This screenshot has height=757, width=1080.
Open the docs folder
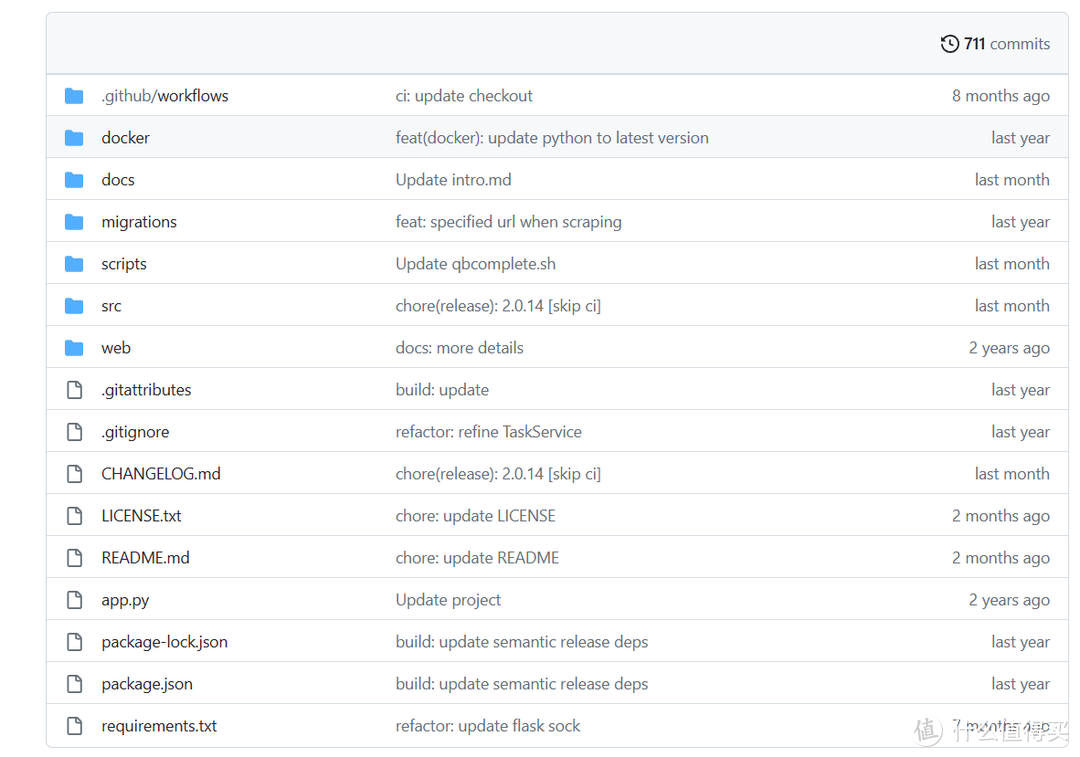coord(118,180)
